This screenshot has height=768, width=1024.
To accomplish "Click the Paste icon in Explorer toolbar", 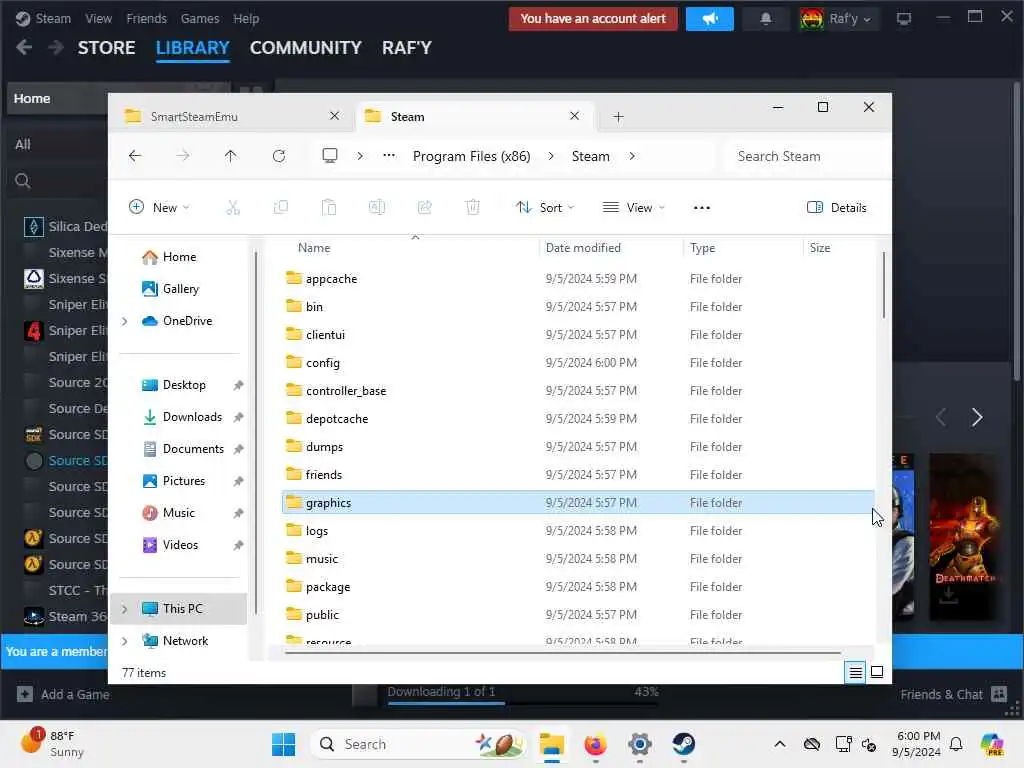I will point(328,208).
